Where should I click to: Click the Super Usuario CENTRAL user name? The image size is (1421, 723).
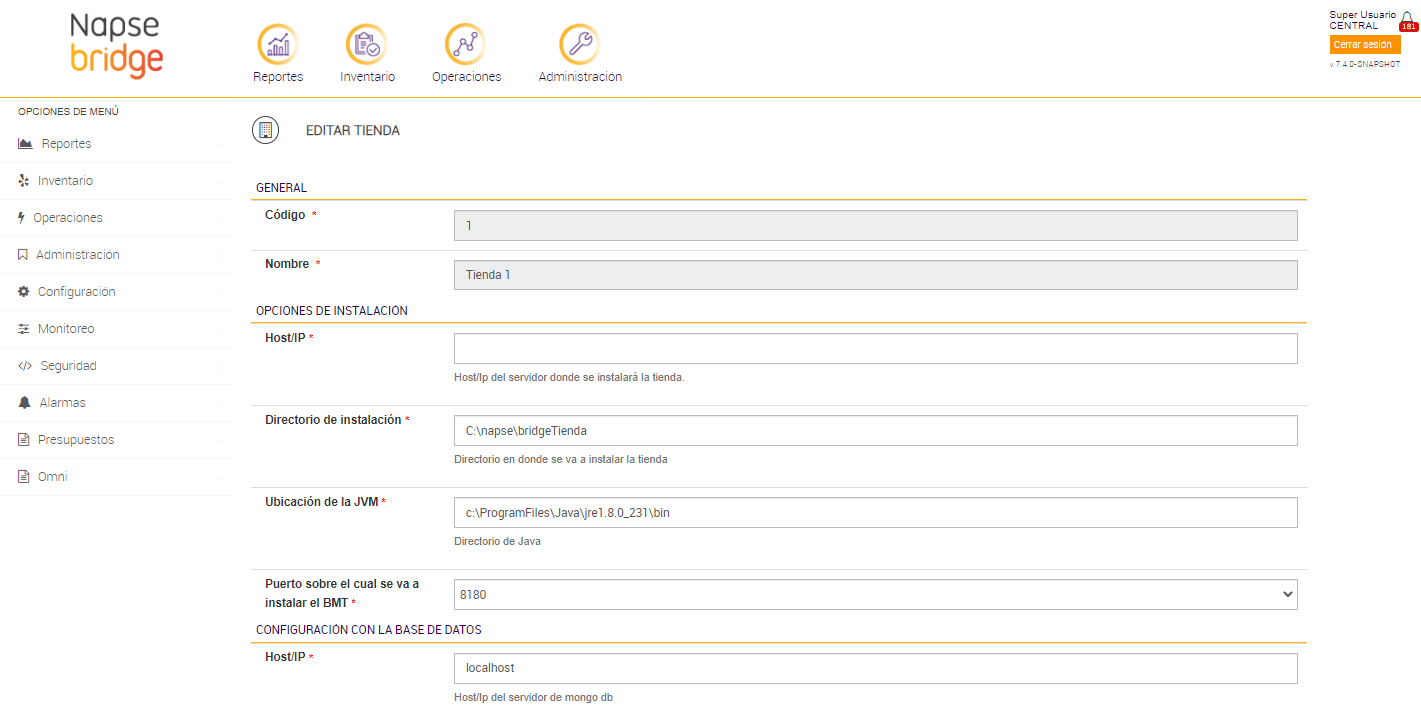tap(1362, 20)
